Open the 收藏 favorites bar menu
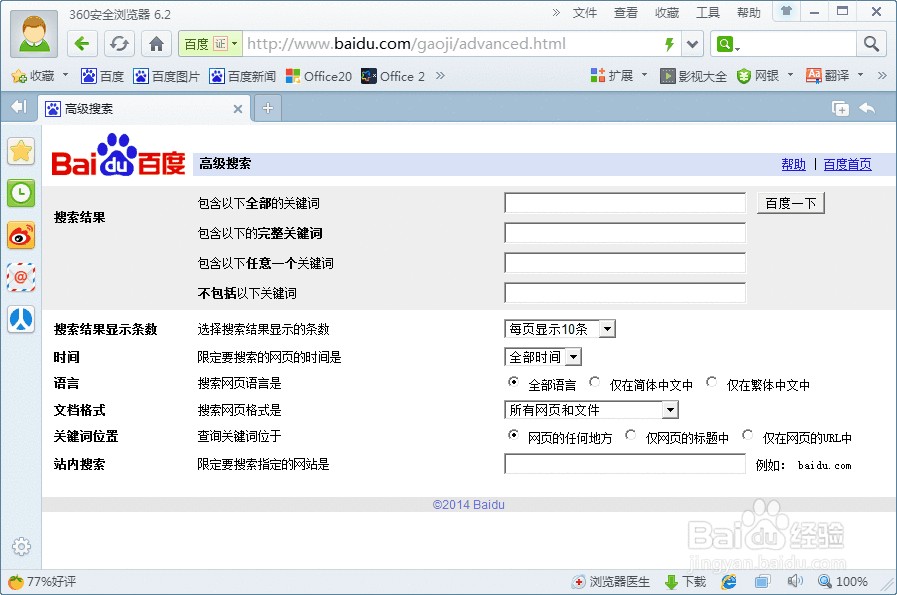The height and width of the screenshot is (595, 897). 40,76
